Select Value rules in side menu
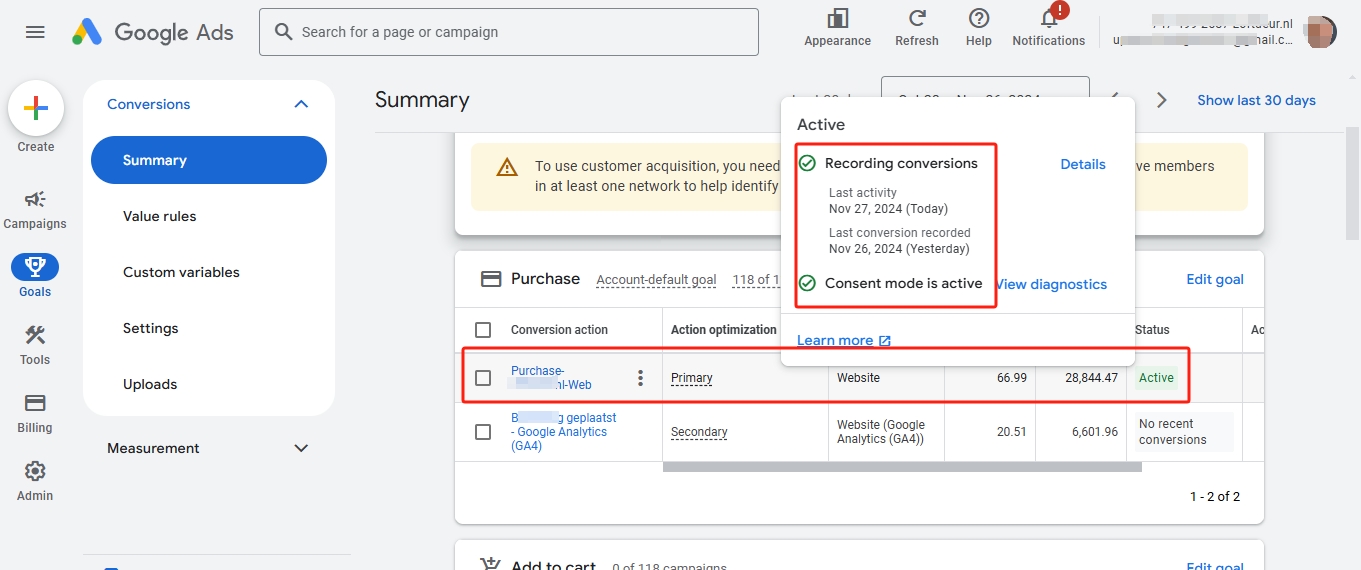Viewport: 1361px width, 570px height. point(160,216)
